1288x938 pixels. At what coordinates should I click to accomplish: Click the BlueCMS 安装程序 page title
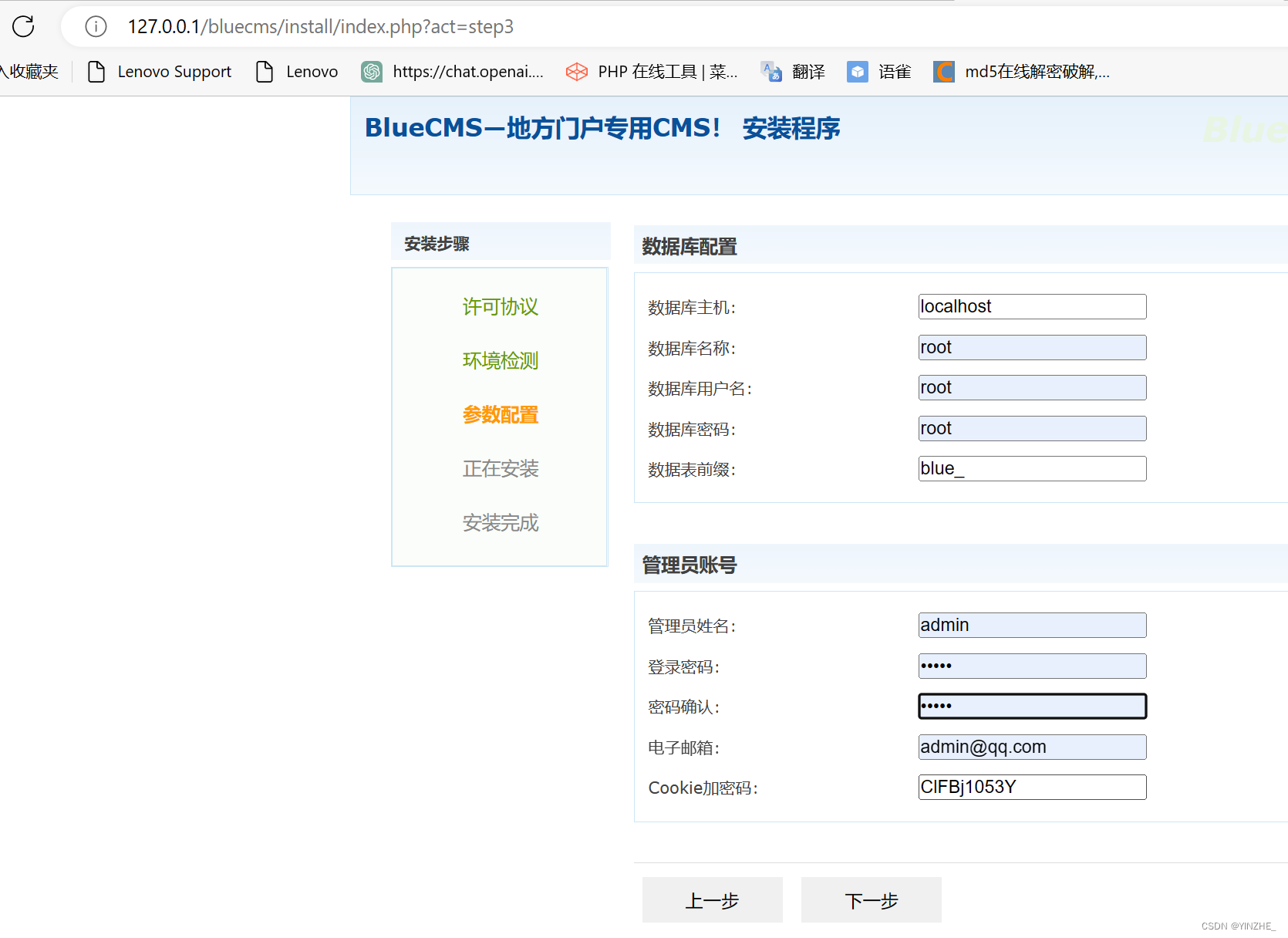pyautogui.click(x=602, y=128)
